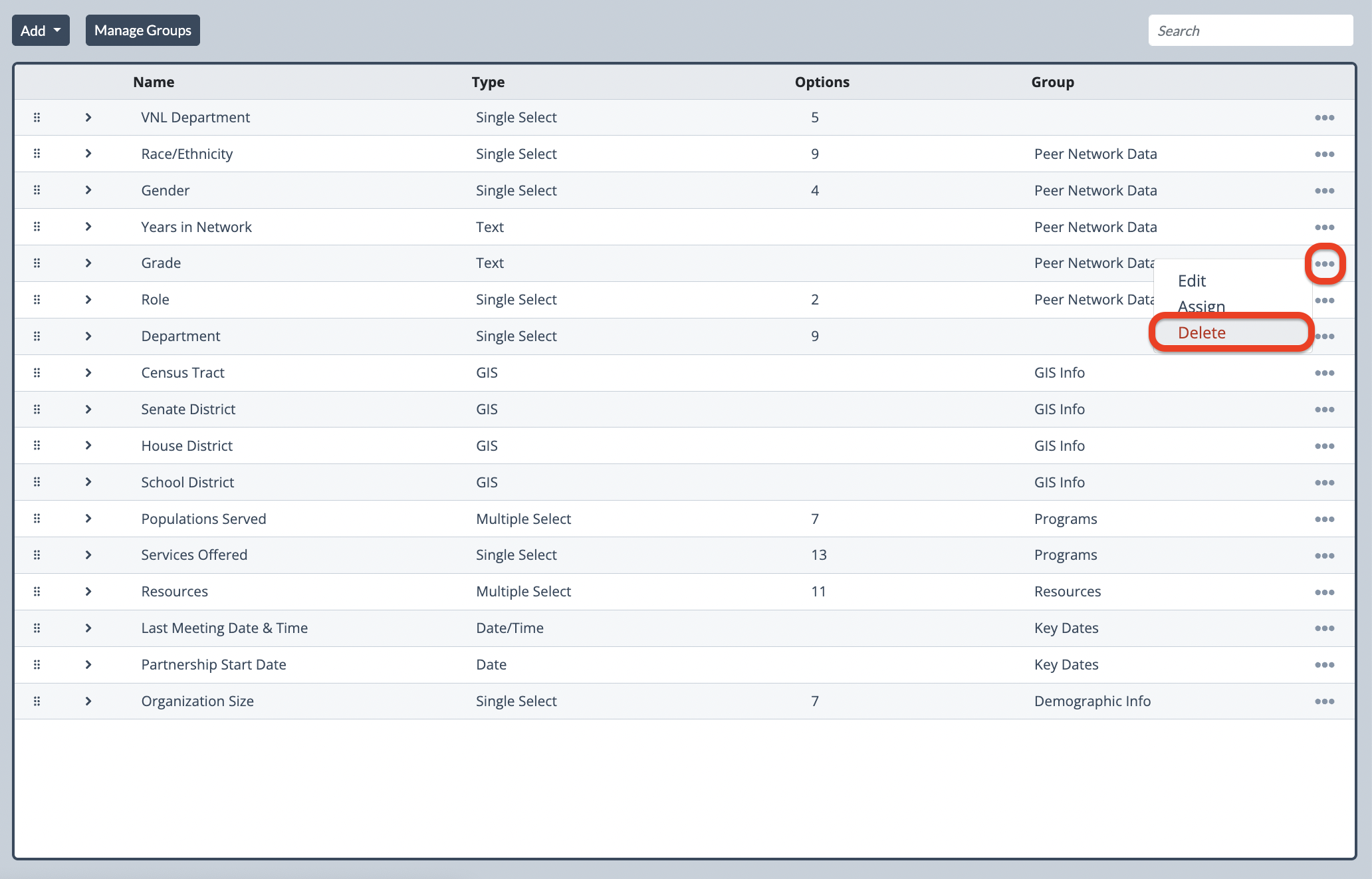Select Delete from the context menu
The height and width of the screenshot is (879, 1372).
pos(1202,332)
